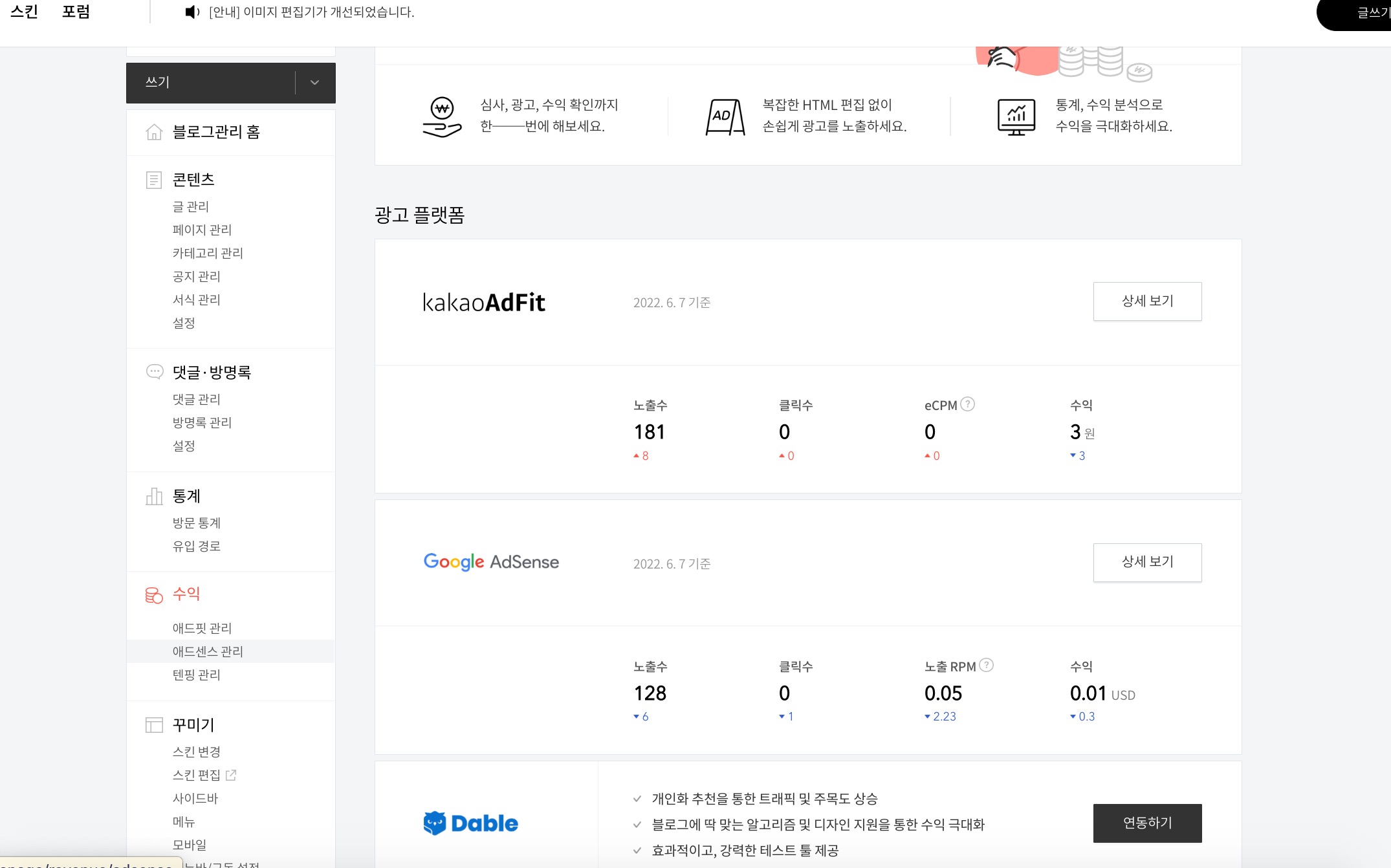Click AdSense 노출 RPM value 0.05
The height and width of the screenshot is (868, 1391).
[x=943, y=693]
